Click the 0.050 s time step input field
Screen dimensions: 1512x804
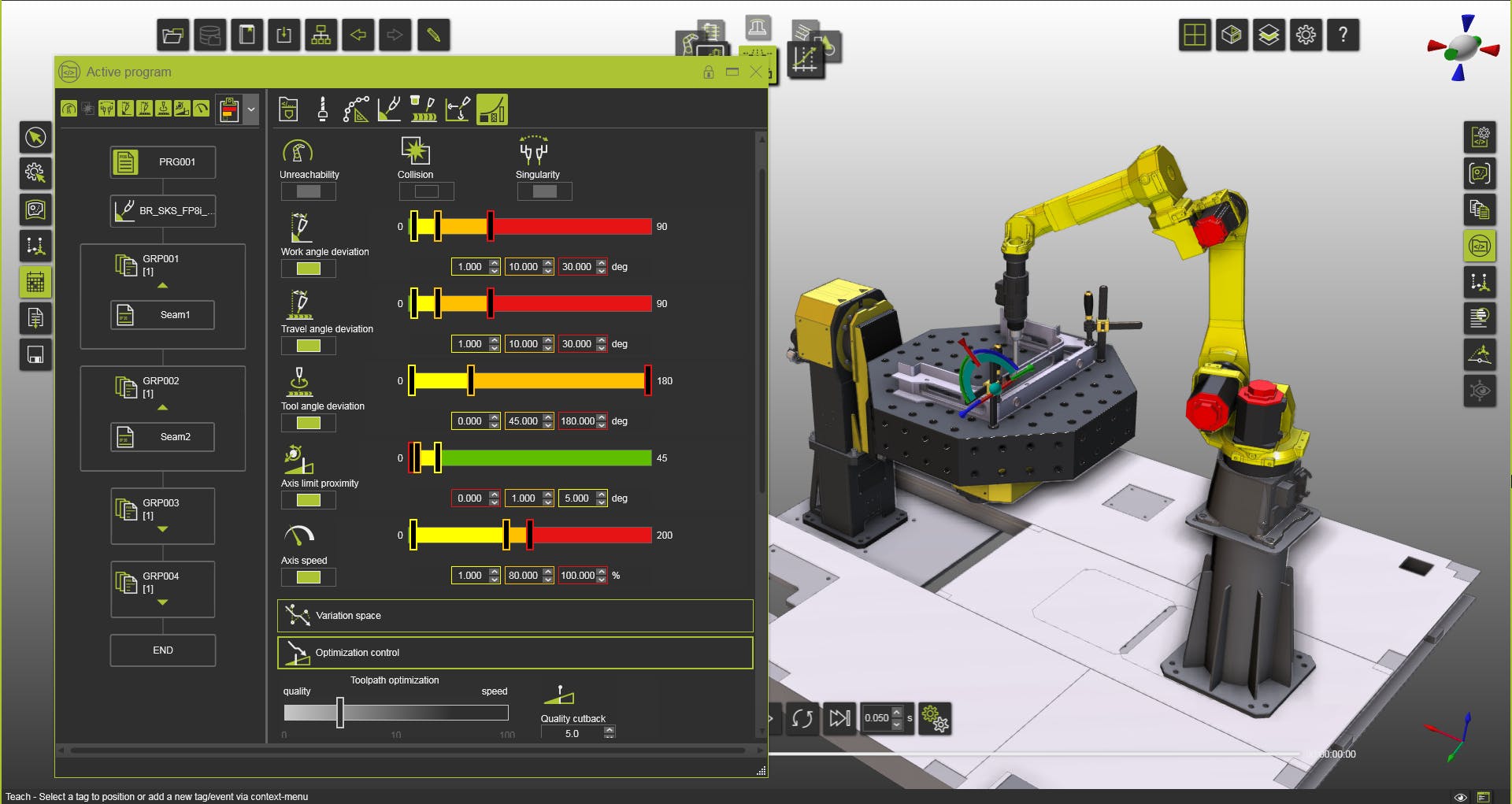[x=880, y=719]
